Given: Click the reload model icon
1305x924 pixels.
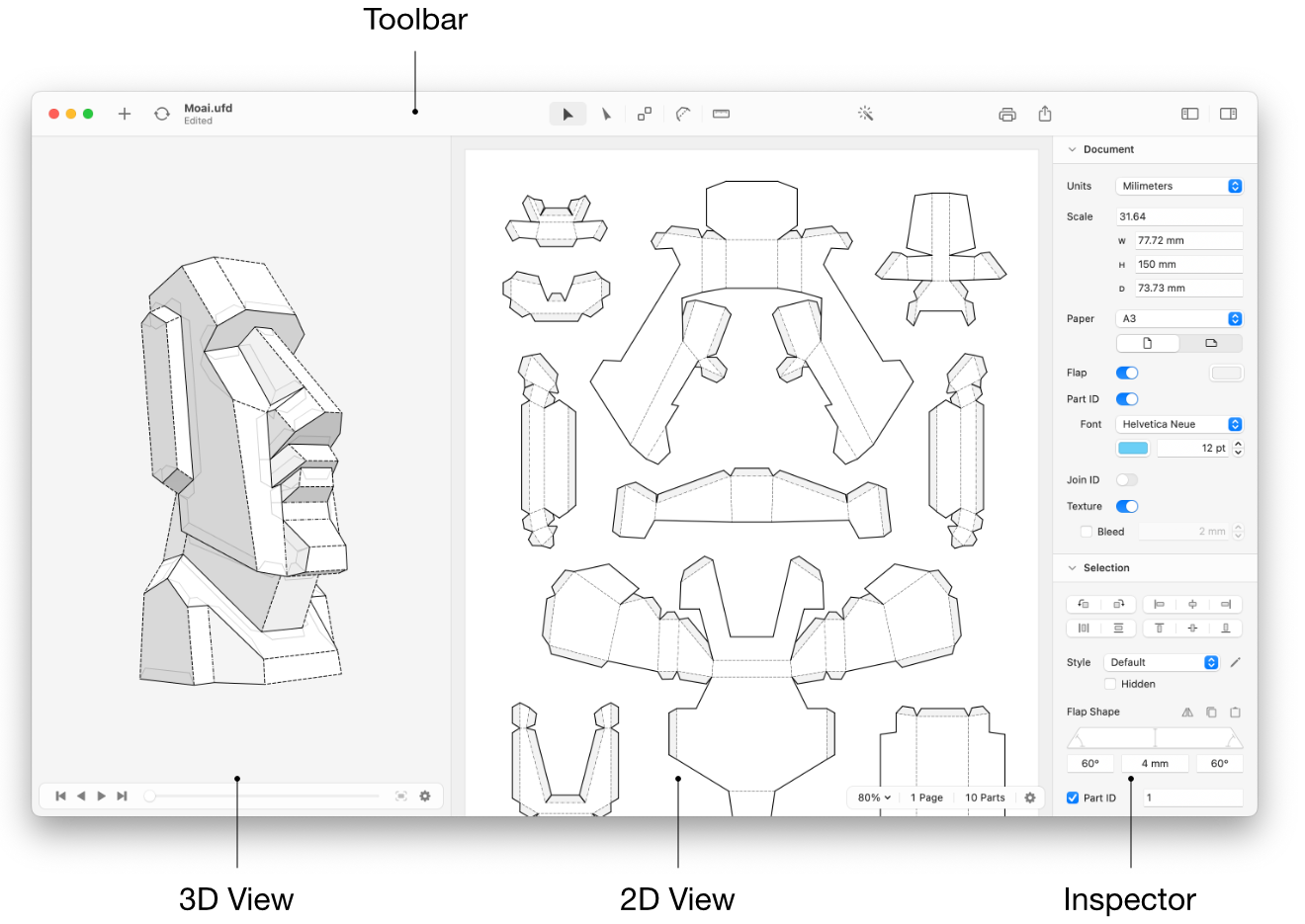Looking at the screenshot, I should (x=162, y=115).
